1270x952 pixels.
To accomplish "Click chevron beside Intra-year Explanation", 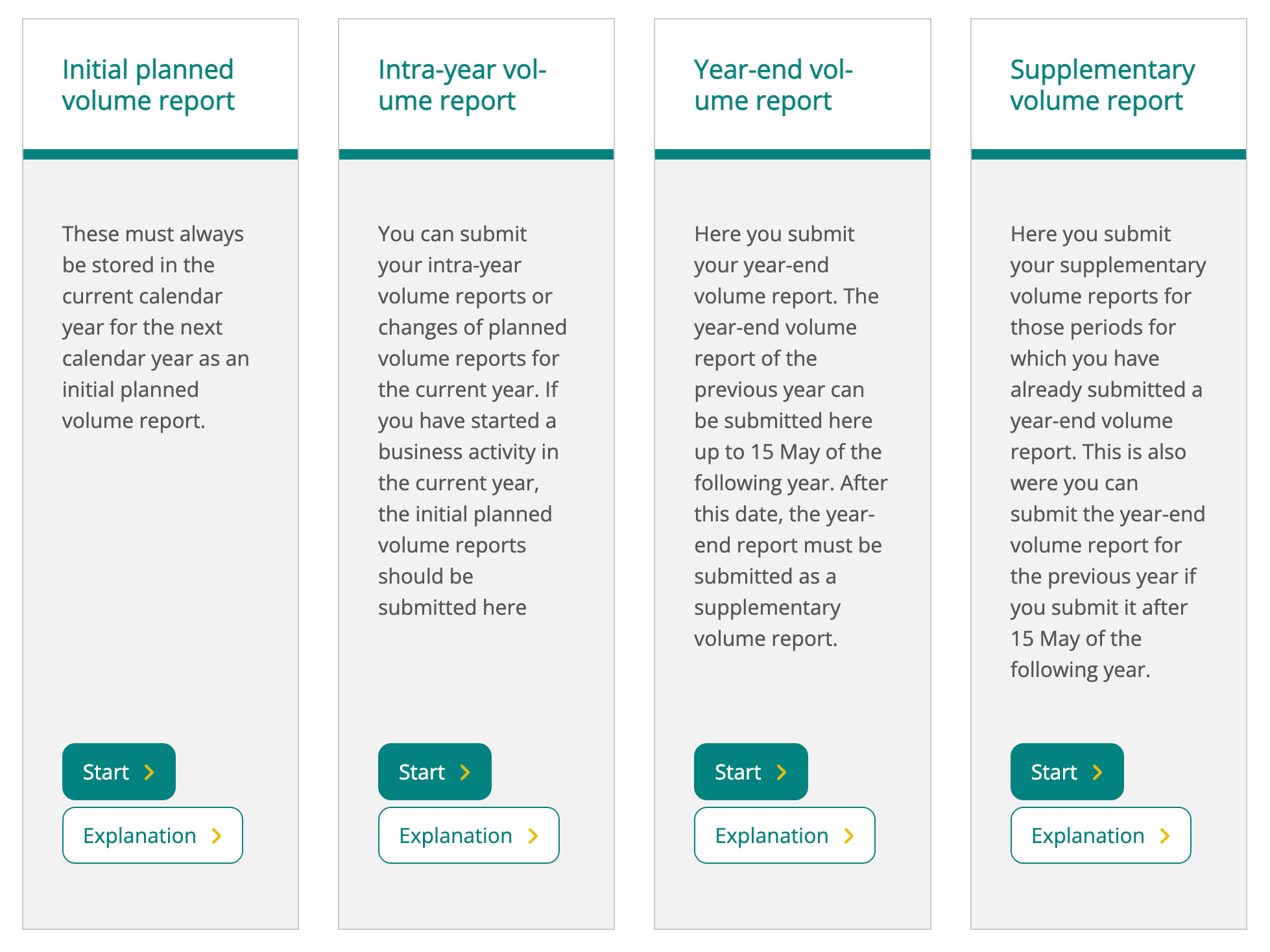I will (x=533, y=836).
